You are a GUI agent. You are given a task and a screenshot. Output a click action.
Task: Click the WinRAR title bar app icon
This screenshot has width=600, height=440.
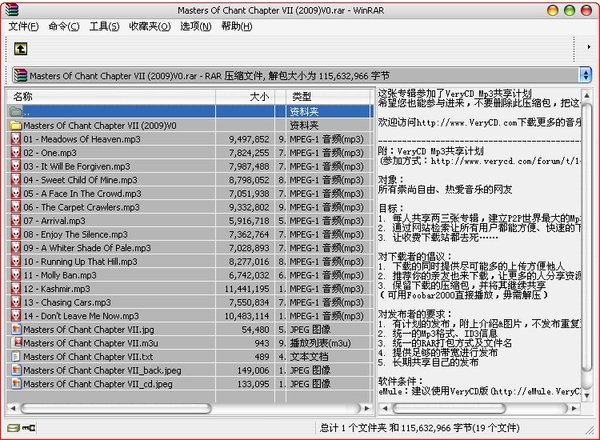click(11, 9)
